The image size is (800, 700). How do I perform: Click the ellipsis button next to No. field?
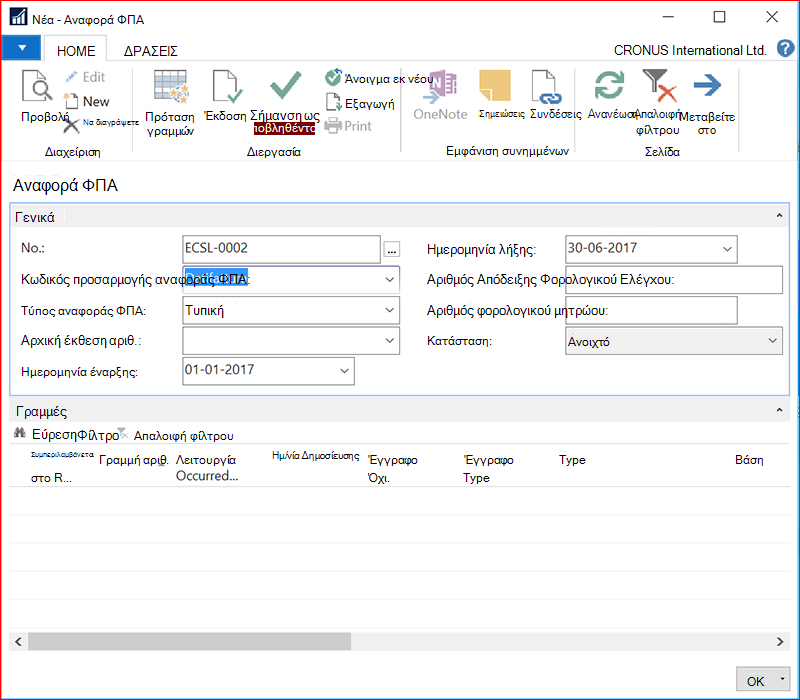(391, 249)
